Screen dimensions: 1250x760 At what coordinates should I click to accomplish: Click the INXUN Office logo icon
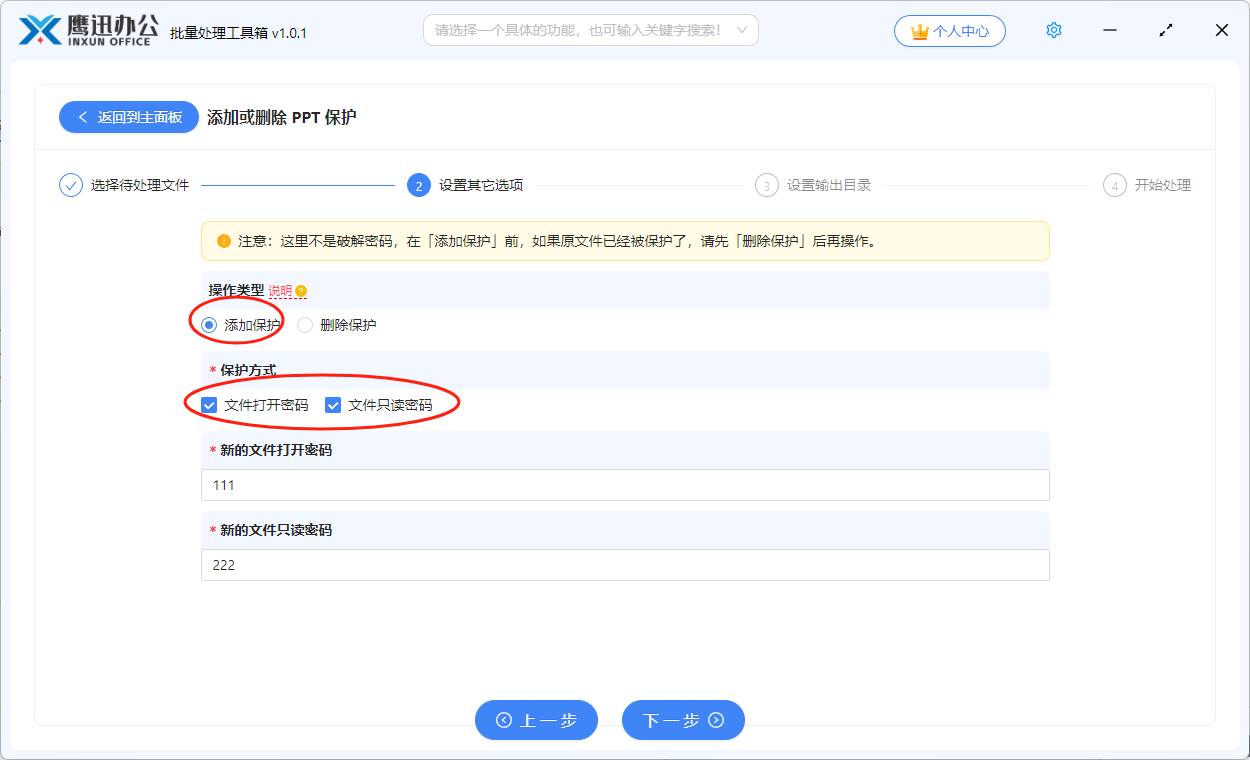41,30
